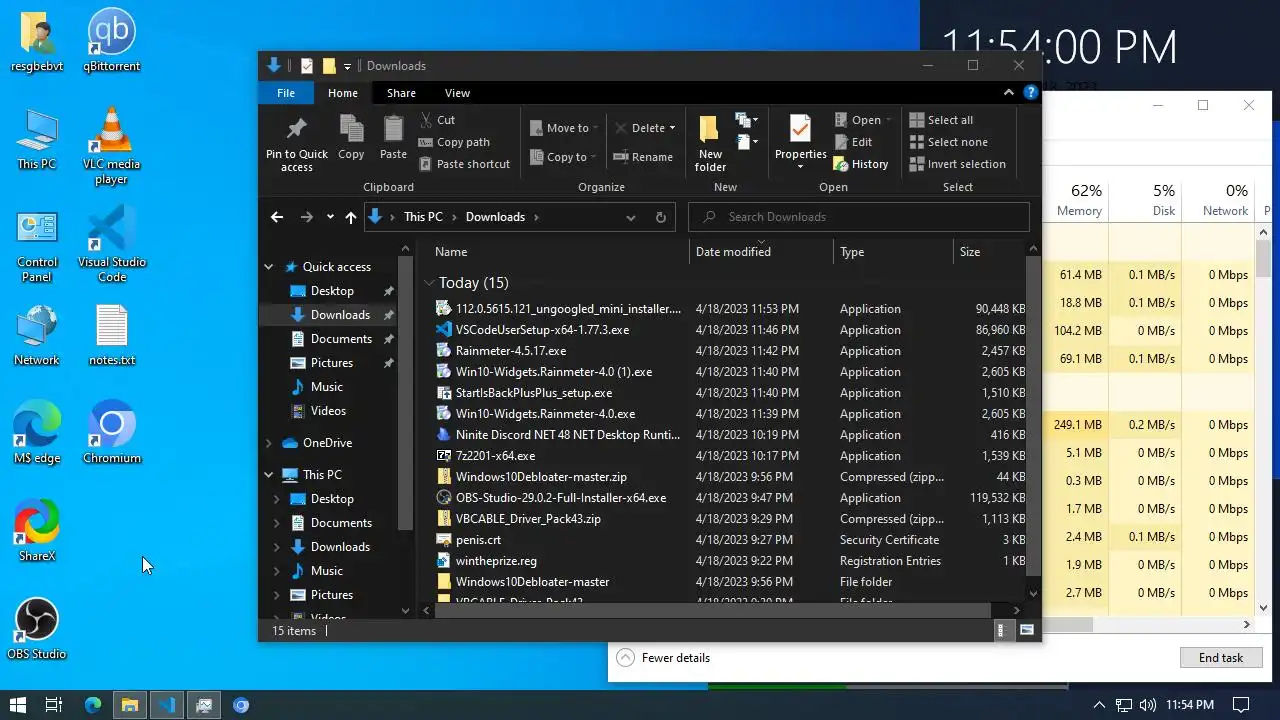The width and height of the screenshot is (1280, 720).
Task: Sort by Date modified column header
Action: click(x=760, y=252)
